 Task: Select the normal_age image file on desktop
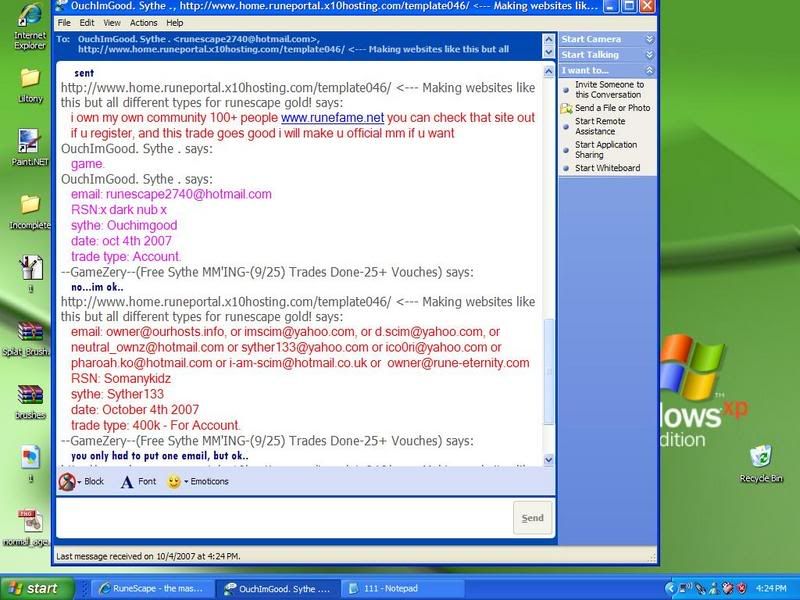tap(28, 528)
